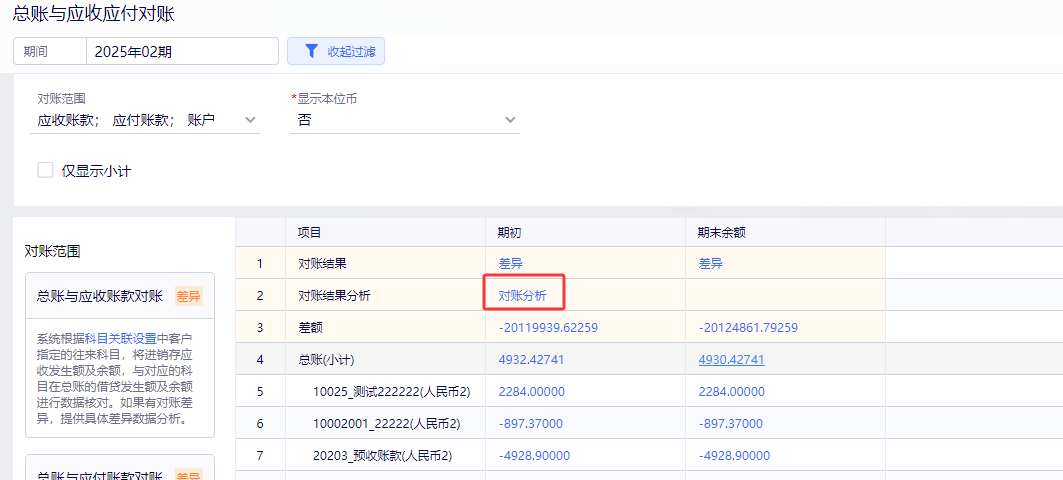The image size is (1063, 480).
Task: Select row 10002001_22222(人民币2)
Action: 386,423
